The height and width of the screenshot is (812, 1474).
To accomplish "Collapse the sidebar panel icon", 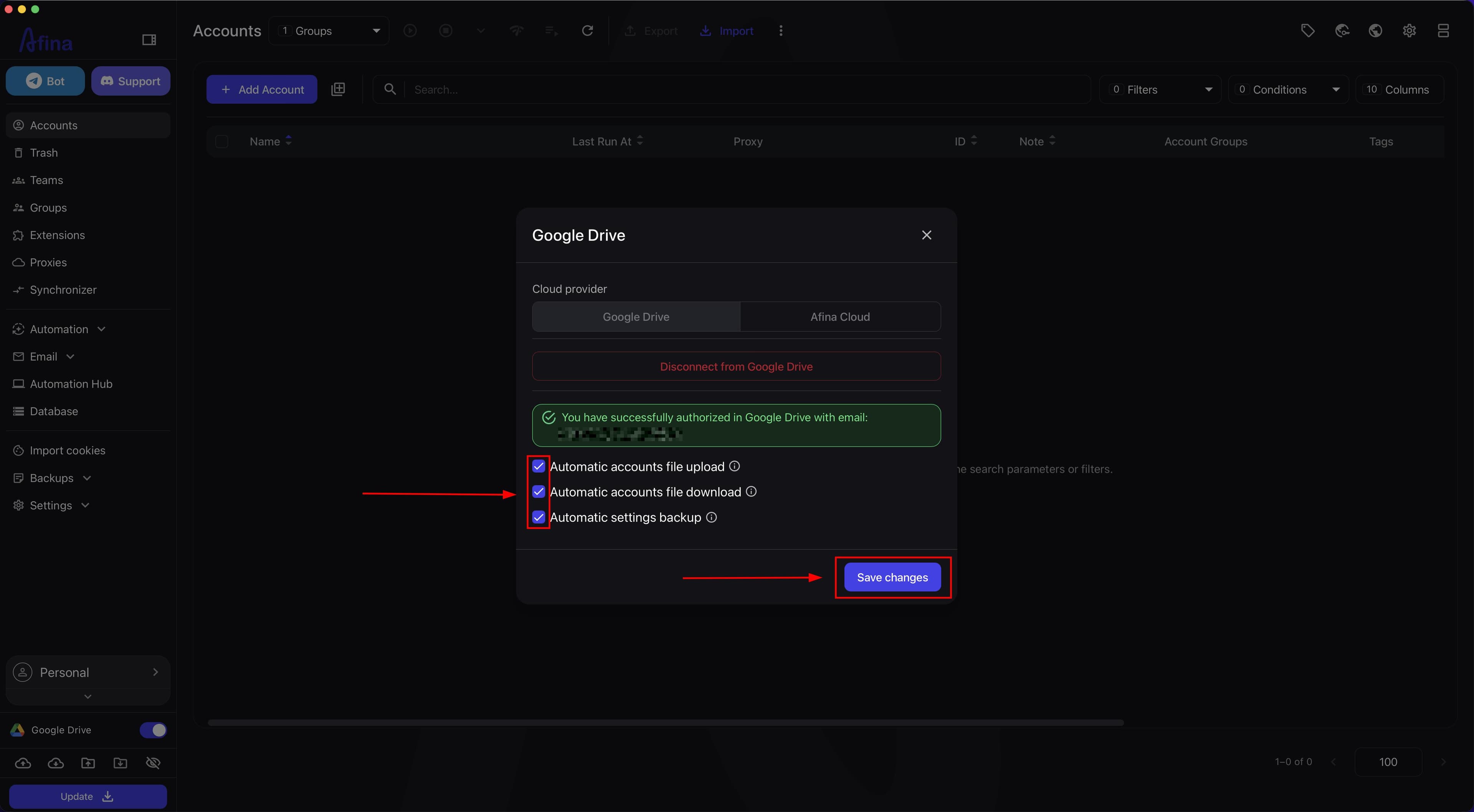I will [x=149, y=40].
